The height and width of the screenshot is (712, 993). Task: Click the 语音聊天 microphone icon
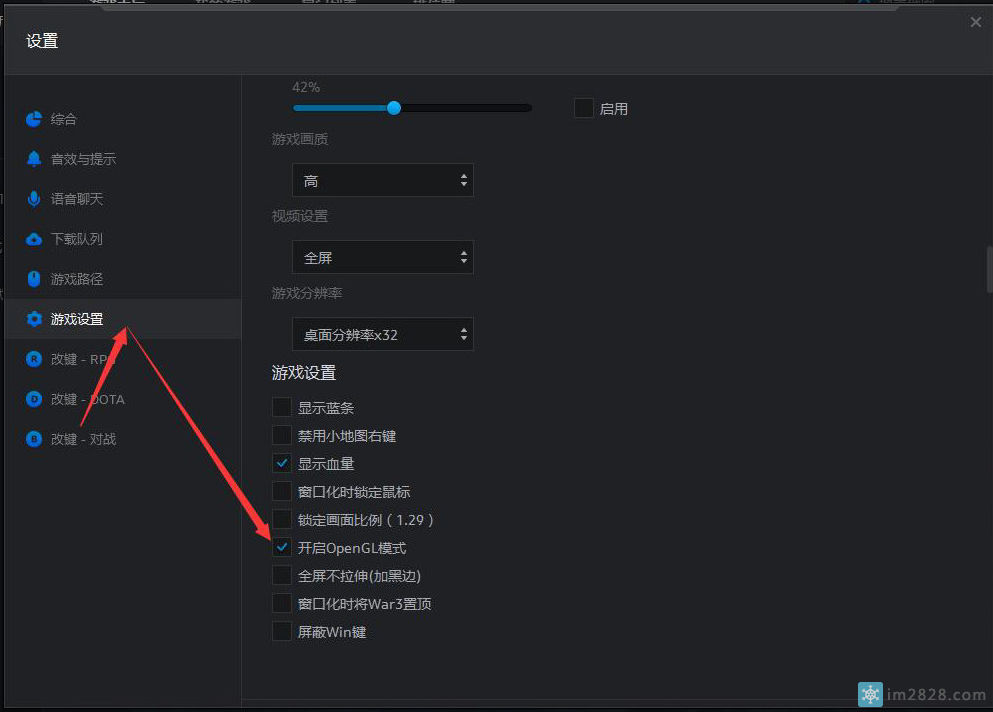(x=34, y=199)
